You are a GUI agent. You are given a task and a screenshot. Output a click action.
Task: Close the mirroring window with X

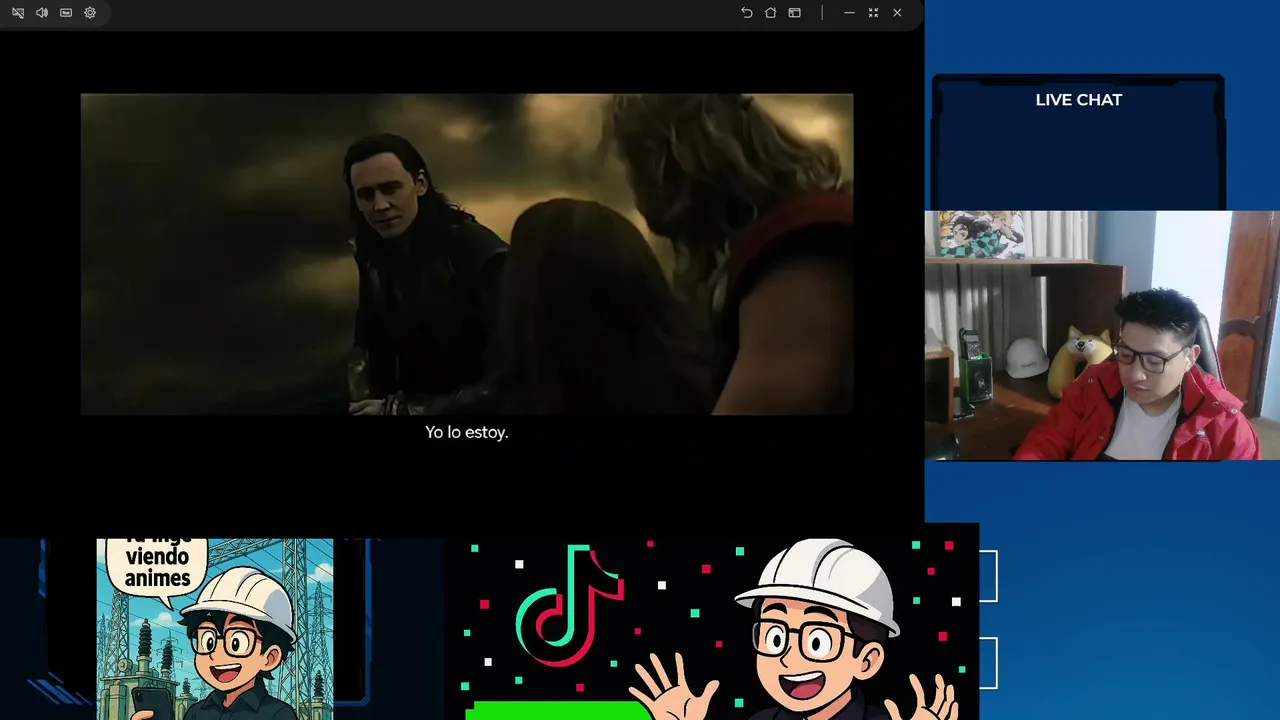click(897, 13)
